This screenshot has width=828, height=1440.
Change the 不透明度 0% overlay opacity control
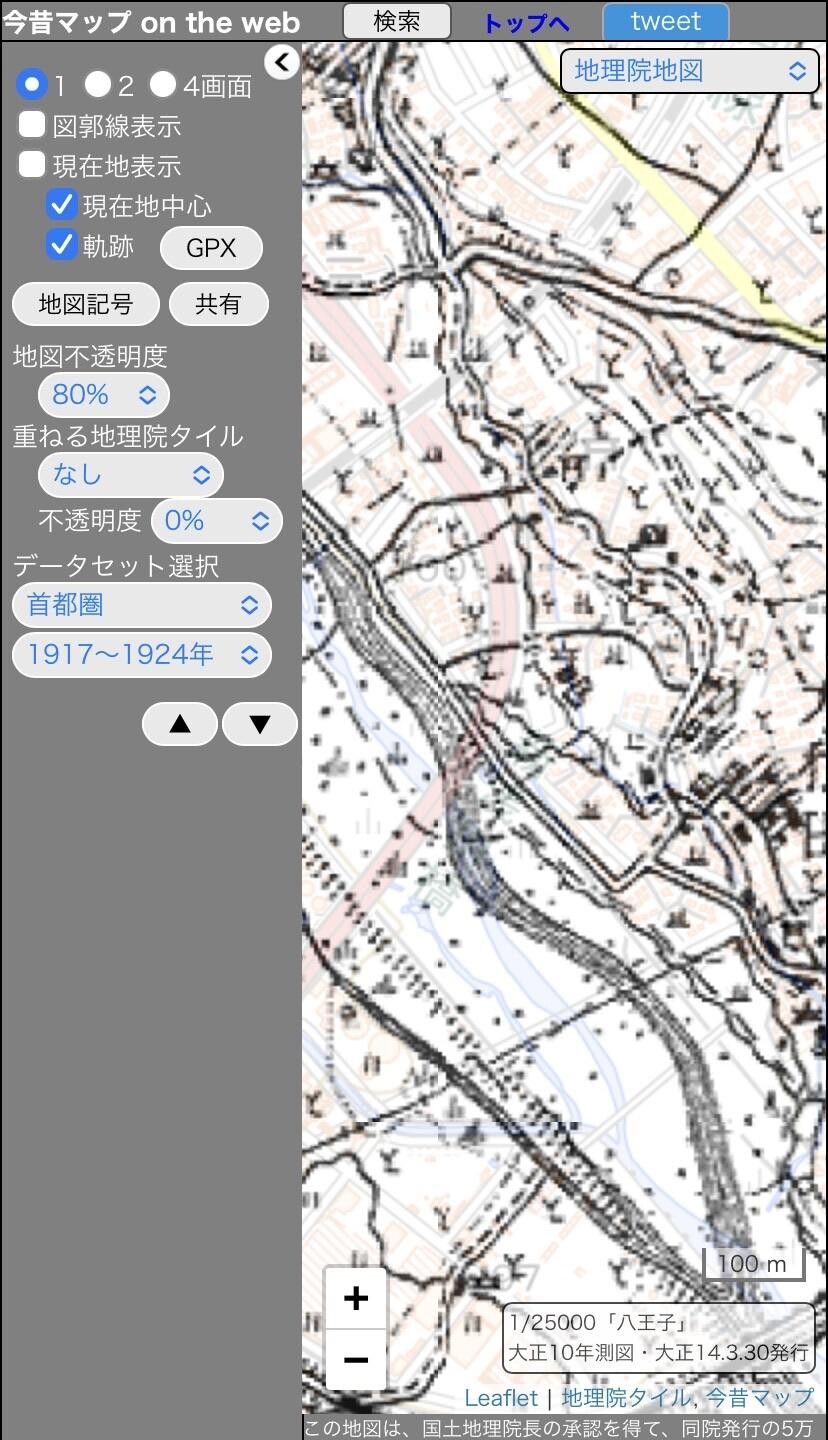(x=216, y=521)
